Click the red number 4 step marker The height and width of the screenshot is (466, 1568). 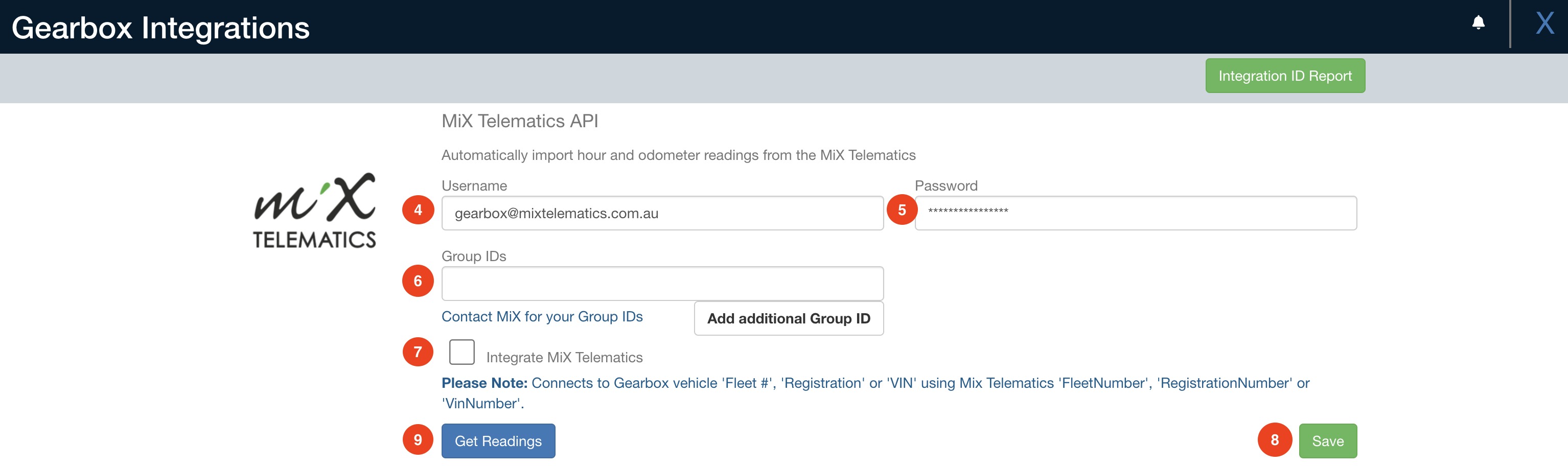[x=418, y=210]
